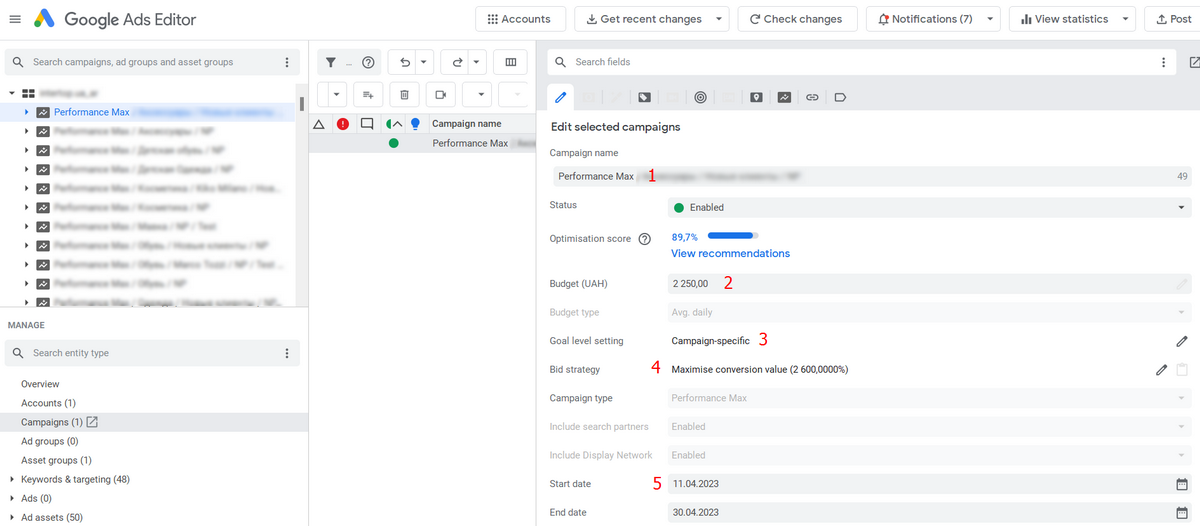Click the video camera toolbar icon

coord(440,94)
